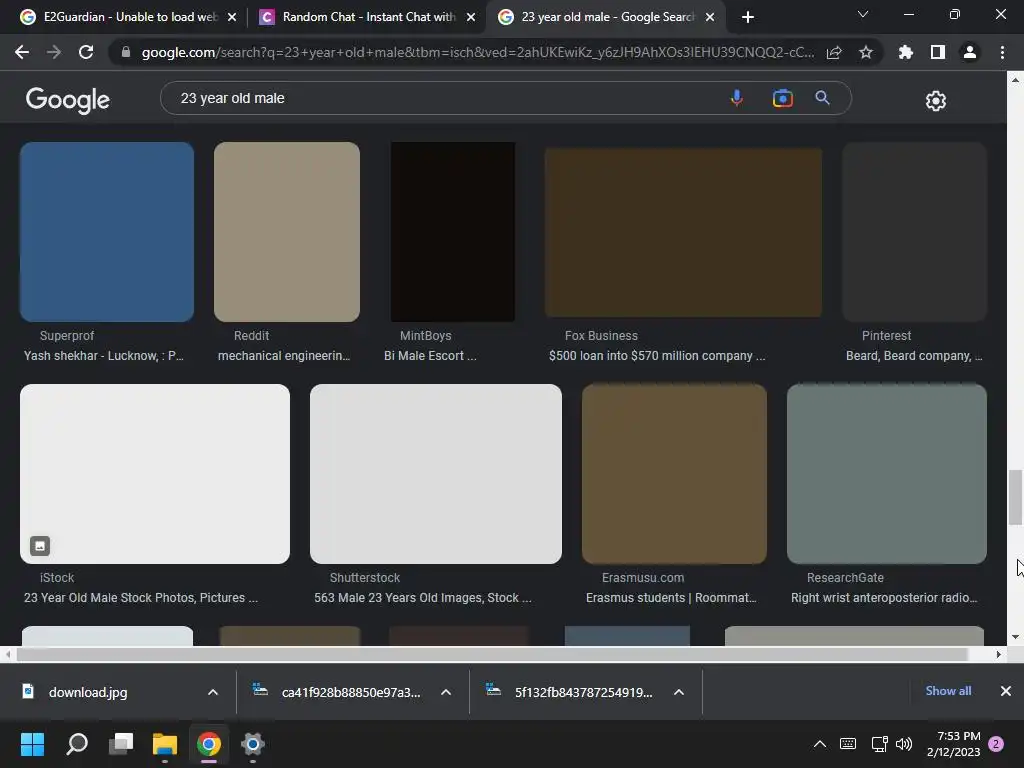Show hidden system tray icons
Screen dimensions: 1024x768
pyautogui.click(x=820, y=744)
